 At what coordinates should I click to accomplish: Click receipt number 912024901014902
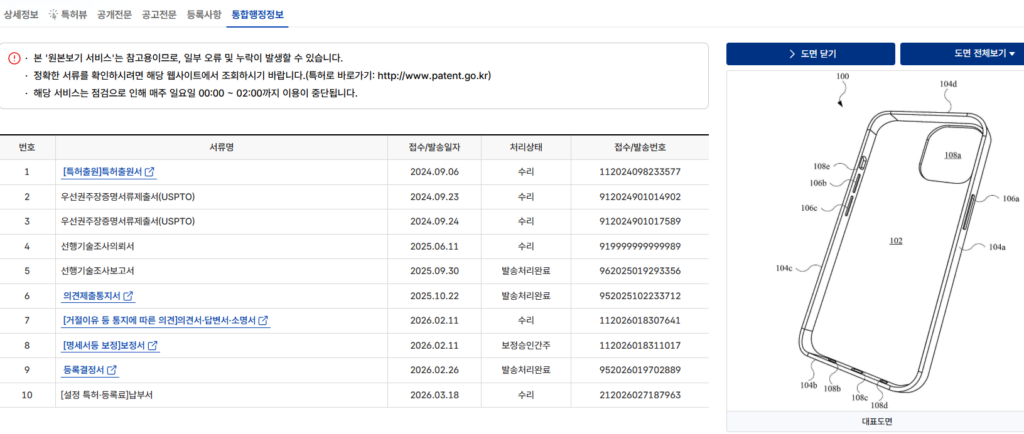point(639,196)
